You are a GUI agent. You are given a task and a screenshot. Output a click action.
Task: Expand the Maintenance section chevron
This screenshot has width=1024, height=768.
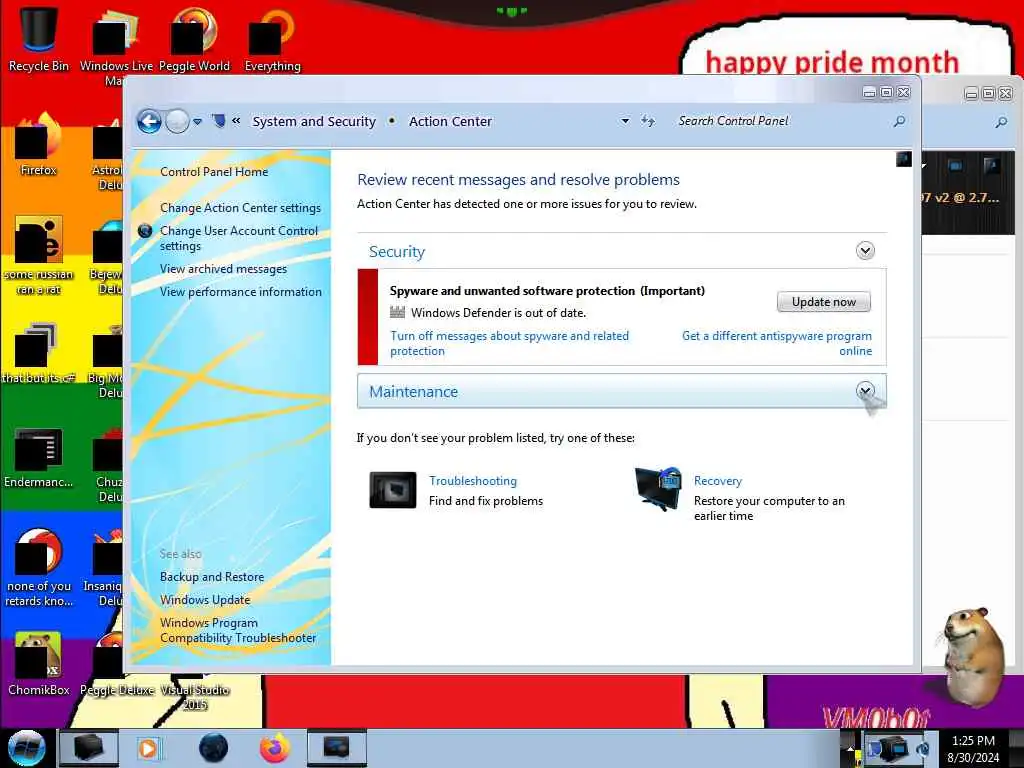click(x=865, y=391)
